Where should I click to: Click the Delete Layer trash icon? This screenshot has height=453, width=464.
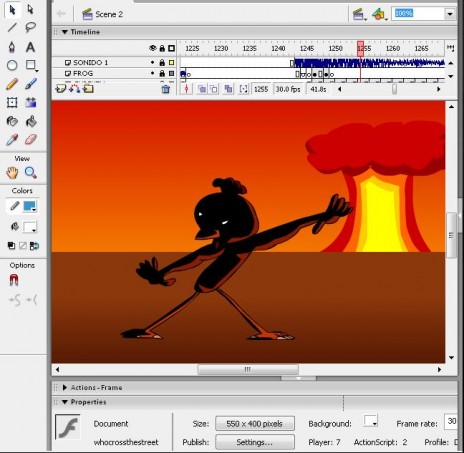(x=166, y=89)
